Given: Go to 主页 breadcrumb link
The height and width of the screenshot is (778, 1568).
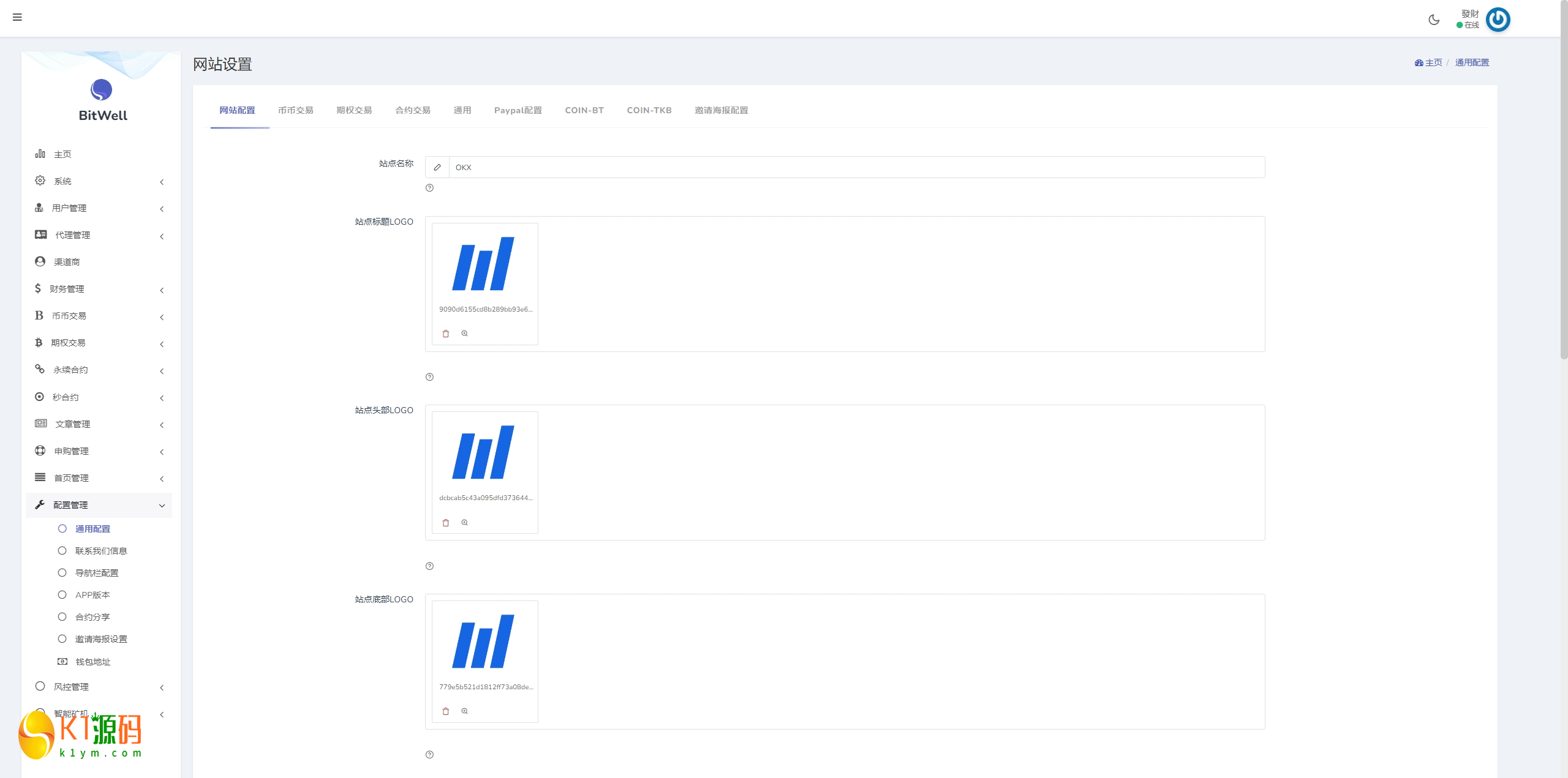Looking at the screenshot, I should point(1428,62).
